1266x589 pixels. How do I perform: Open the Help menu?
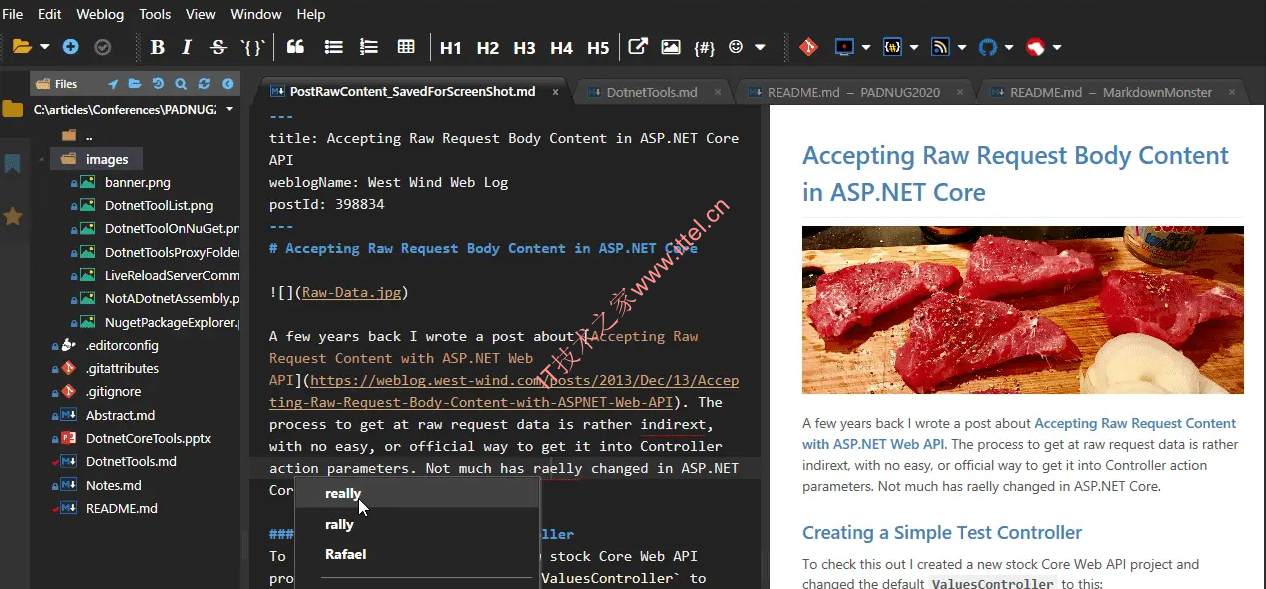point(311,14)
